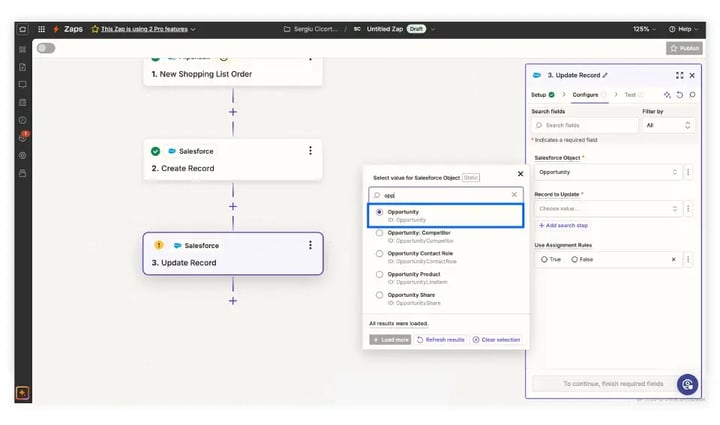The width and height of the screenshot is (720, 425).
Task: Click the Search fields input
Action: 585,125
